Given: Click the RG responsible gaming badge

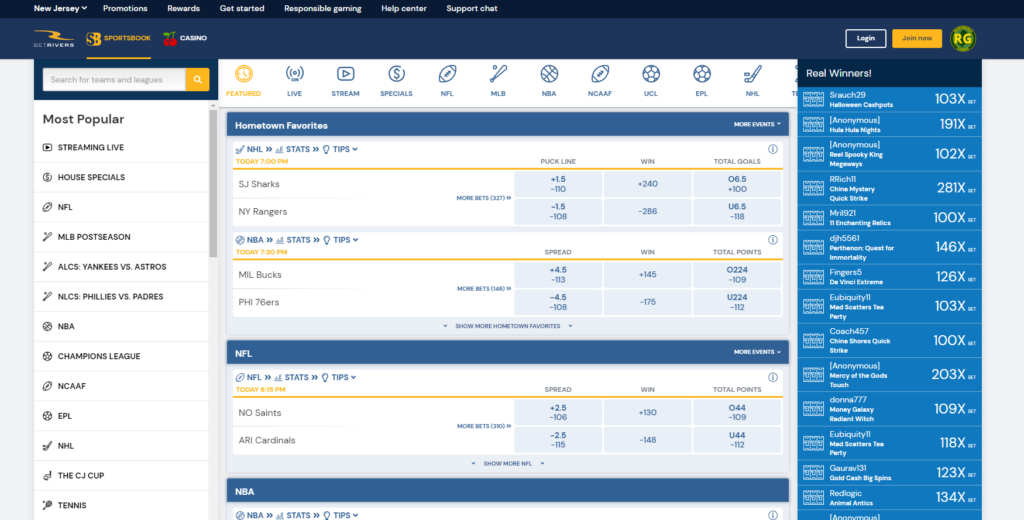Looking at the screenshot, I should pos(963,39).
